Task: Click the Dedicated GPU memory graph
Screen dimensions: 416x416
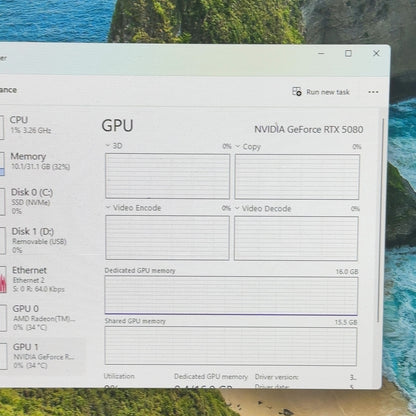Action: [x=231, y=296]
